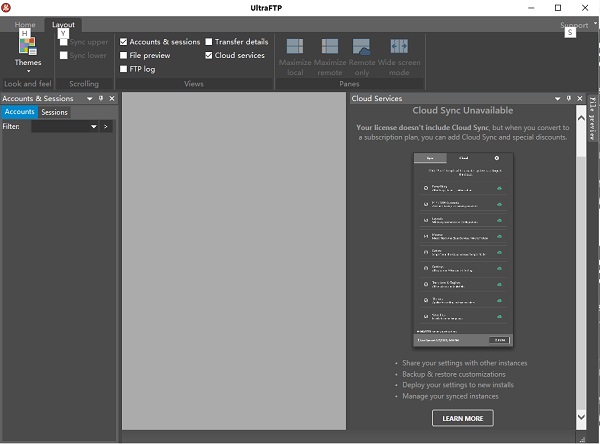The image size is (600, 444).
Task: Enable the FTP log view
Action: [x=123, y=69]
